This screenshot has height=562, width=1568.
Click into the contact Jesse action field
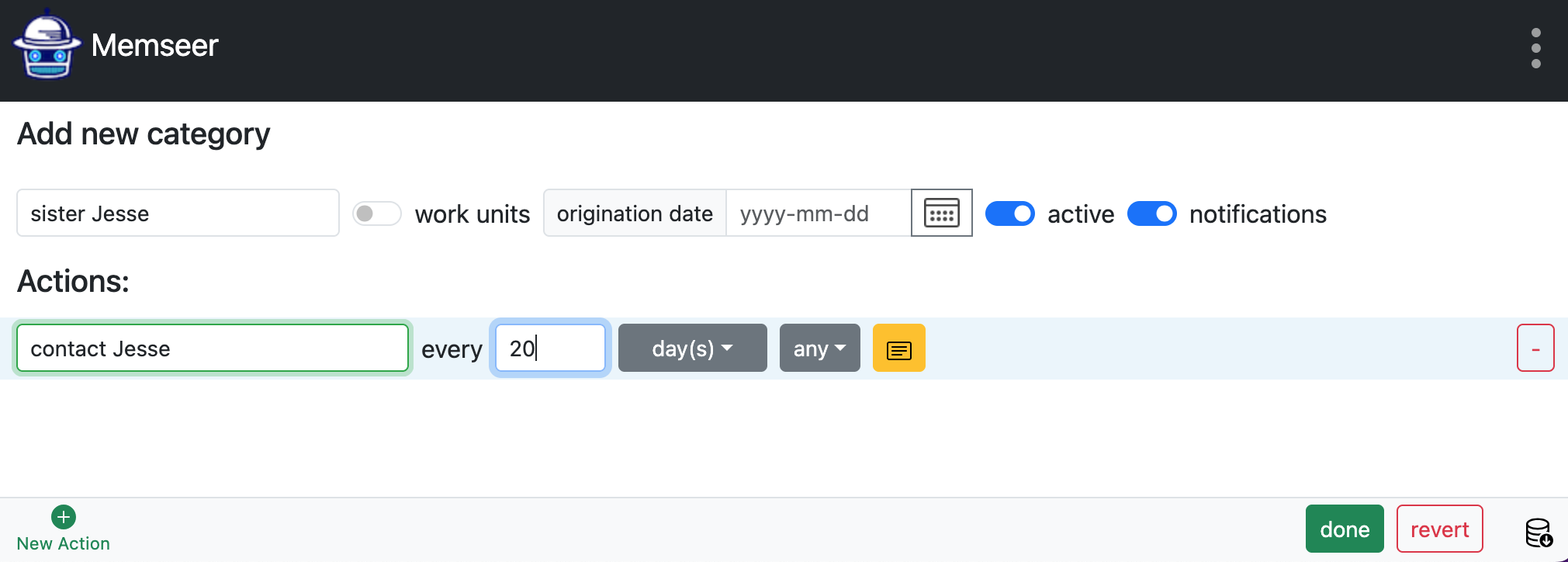(212, 349)
